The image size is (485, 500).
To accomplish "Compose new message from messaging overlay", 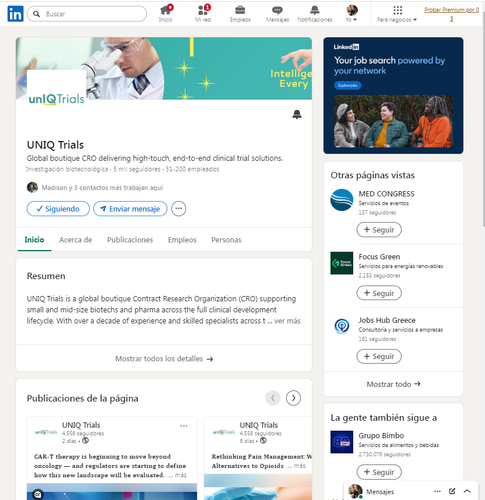I will pyautogui.click(x=452, y=491).
